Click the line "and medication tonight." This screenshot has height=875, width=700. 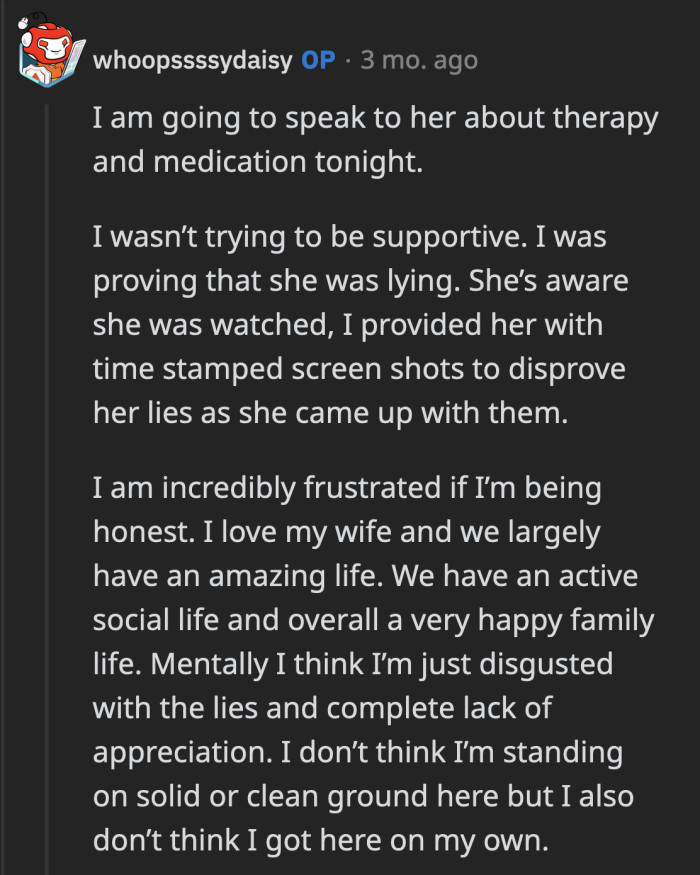coord(258,162)
